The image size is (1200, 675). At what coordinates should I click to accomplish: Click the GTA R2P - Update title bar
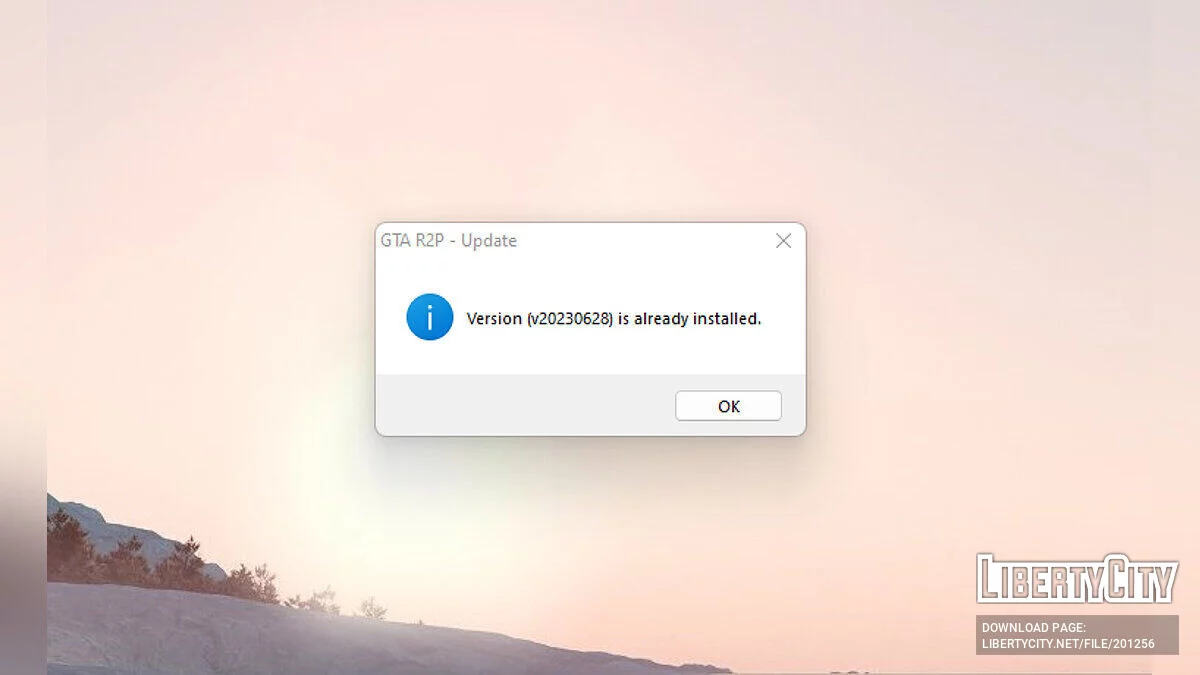(590, 241)
